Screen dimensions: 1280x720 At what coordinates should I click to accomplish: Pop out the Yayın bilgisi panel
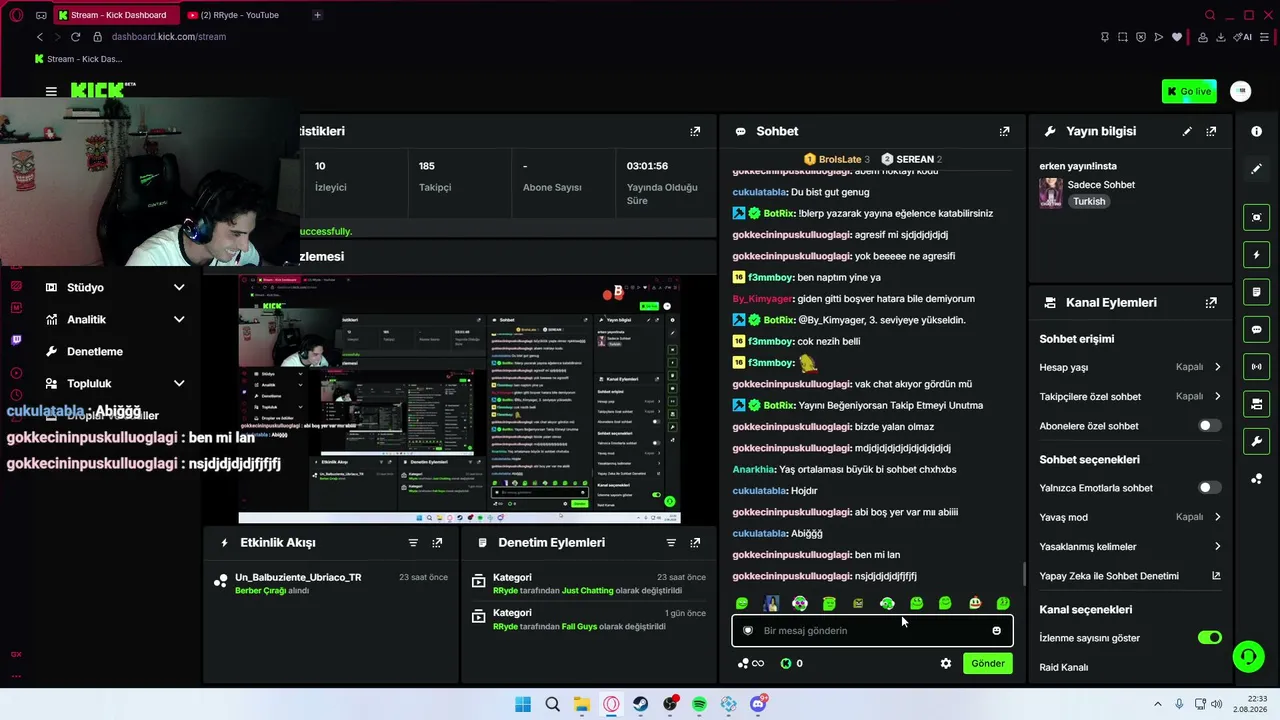1211,131
